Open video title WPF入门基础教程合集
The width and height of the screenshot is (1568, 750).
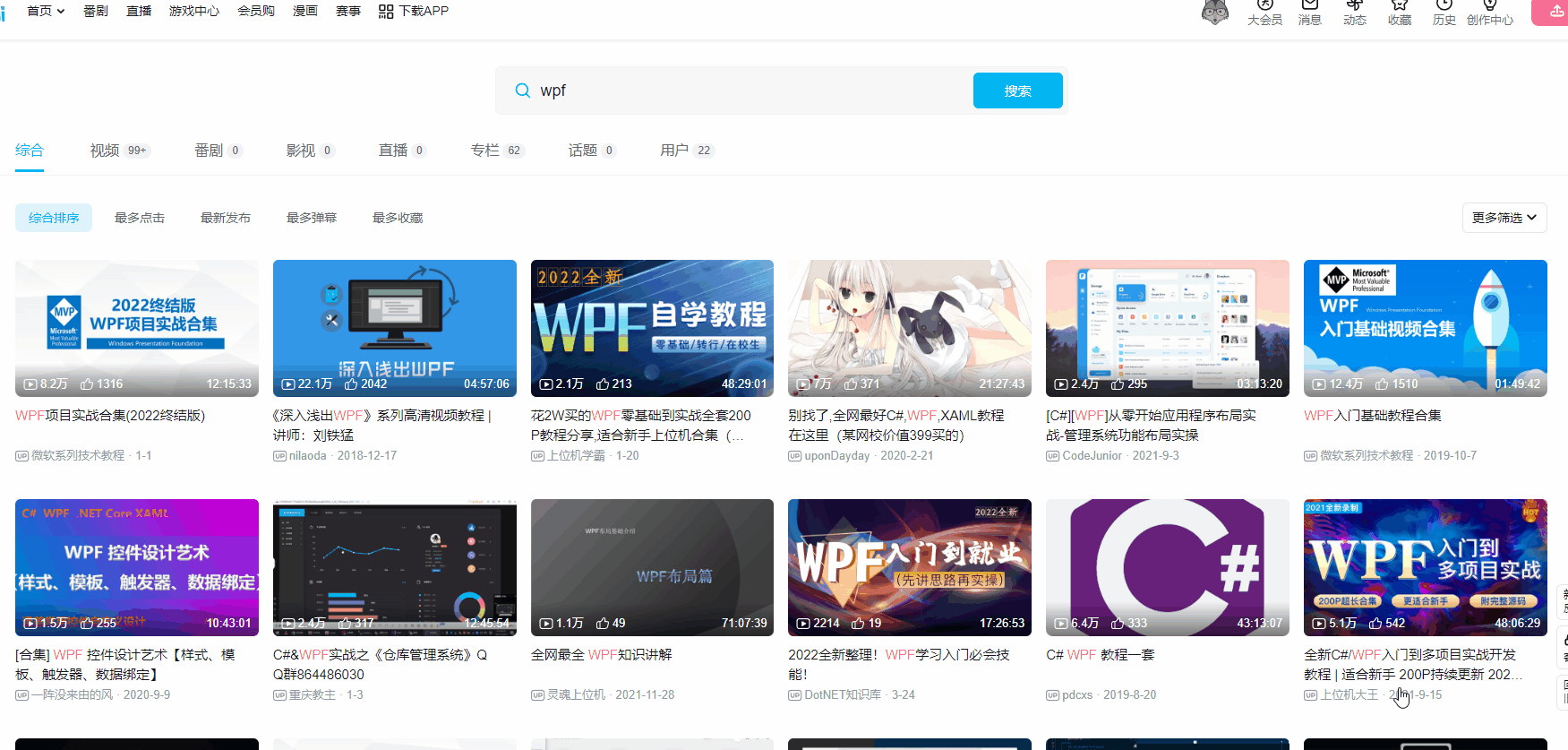[1373, 416]
